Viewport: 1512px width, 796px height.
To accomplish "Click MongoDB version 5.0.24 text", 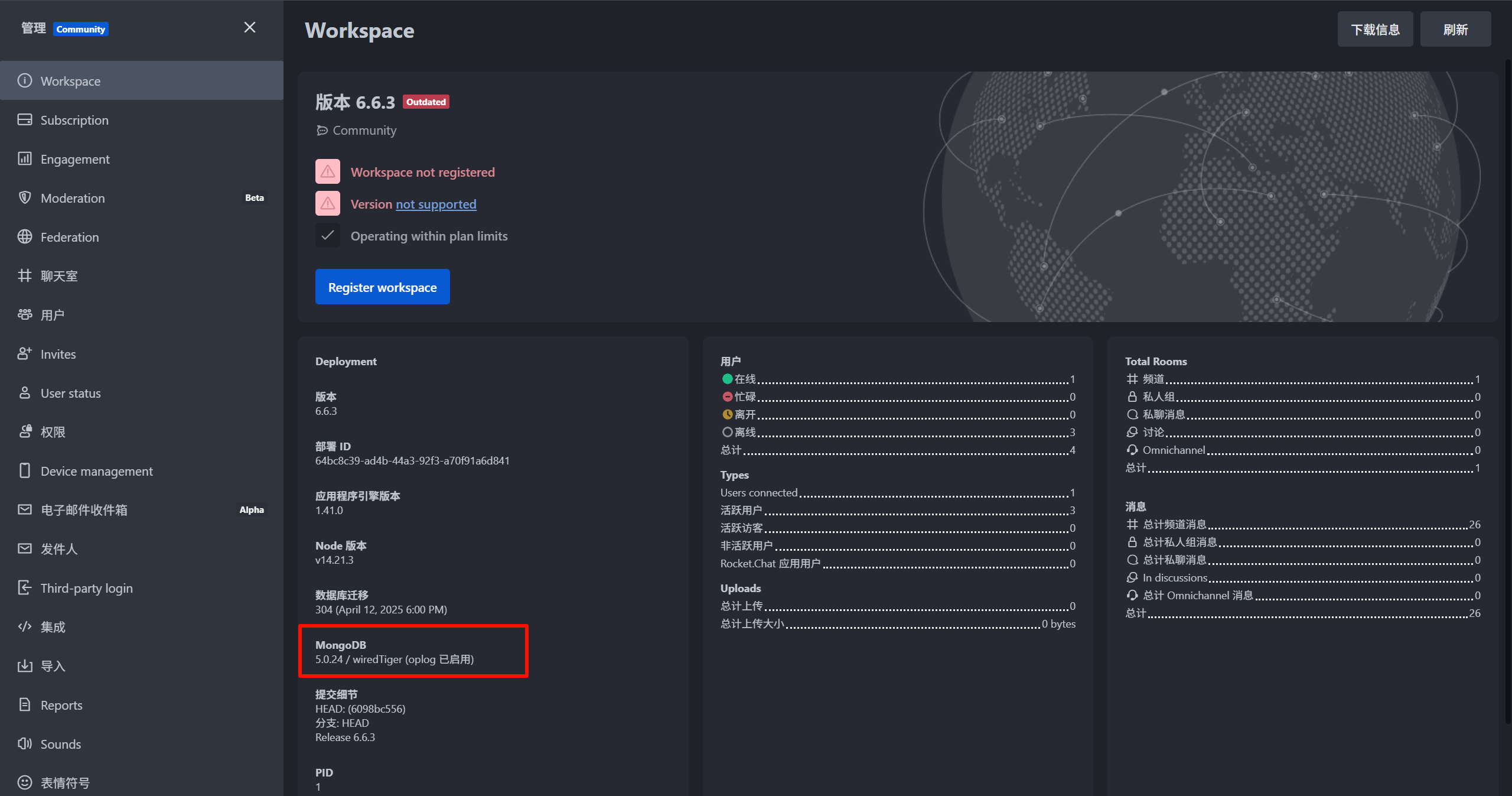I will click(395, 659).
